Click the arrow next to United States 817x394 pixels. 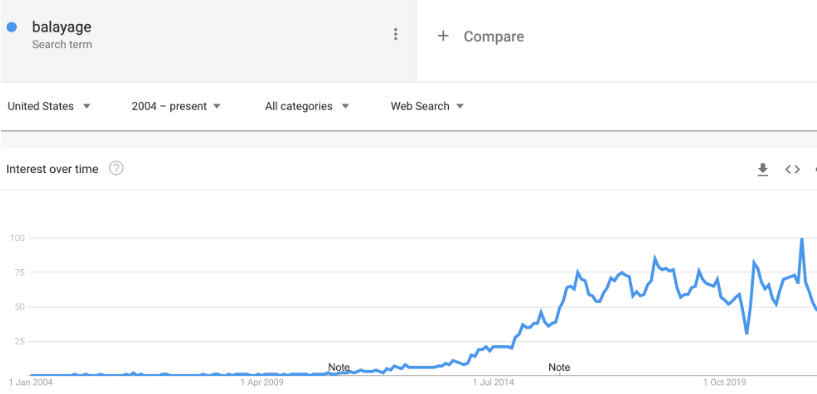[x=87, y=106]
